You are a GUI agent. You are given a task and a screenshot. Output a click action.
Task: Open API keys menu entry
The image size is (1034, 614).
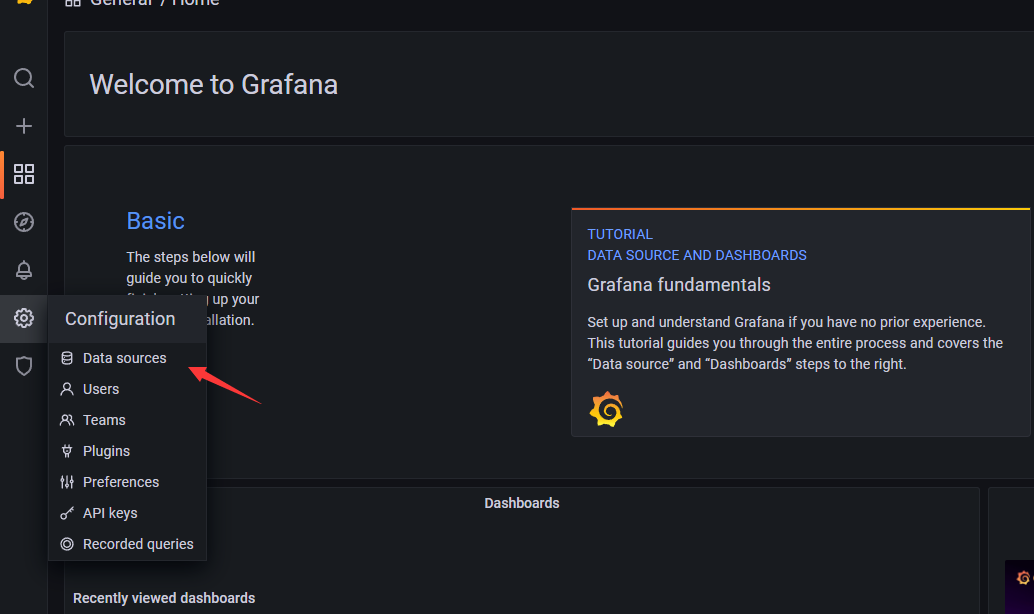coord(110,513)
